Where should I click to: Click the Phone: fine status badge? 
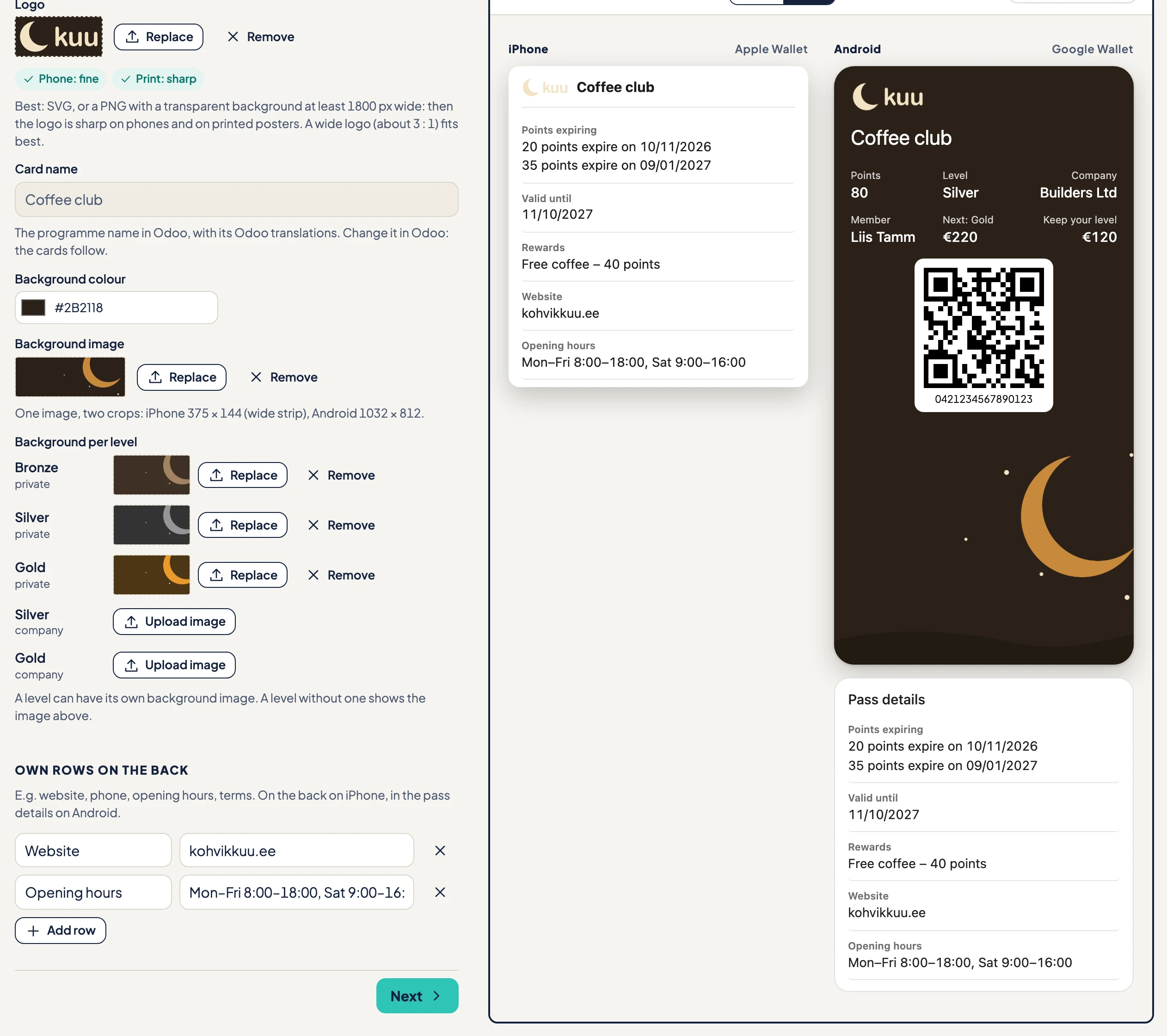point(61,79)
